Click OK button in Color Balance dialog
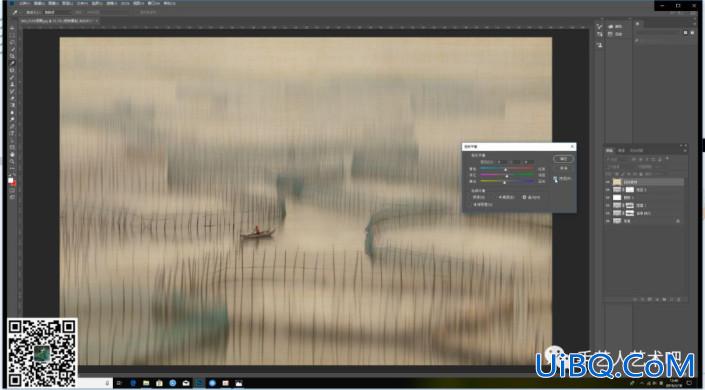This screenshot has width=705, height=390. tap(563, 159)
